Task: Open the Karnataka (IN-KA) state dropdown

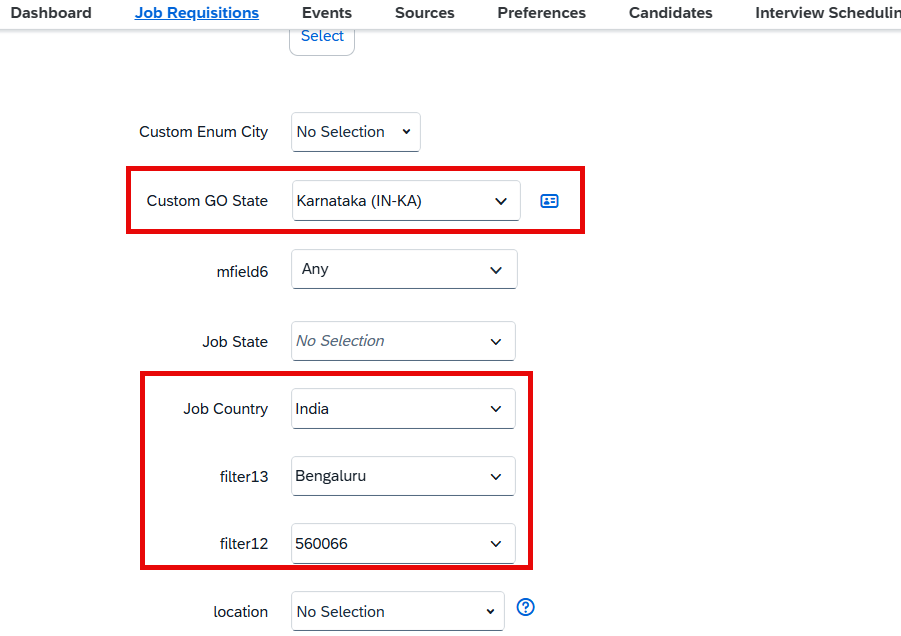Action: pyautogui.click(x=406, y=201)
